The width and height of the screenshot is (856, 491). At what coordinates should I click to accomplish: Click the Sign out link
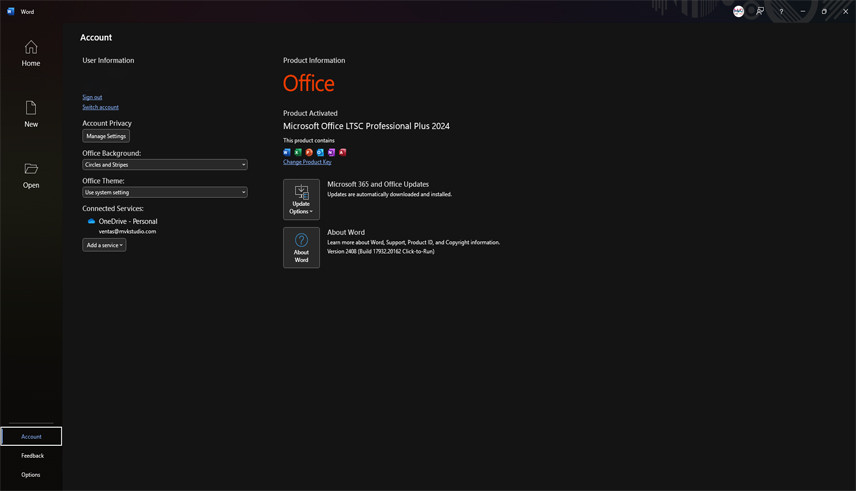coord(92,97)
